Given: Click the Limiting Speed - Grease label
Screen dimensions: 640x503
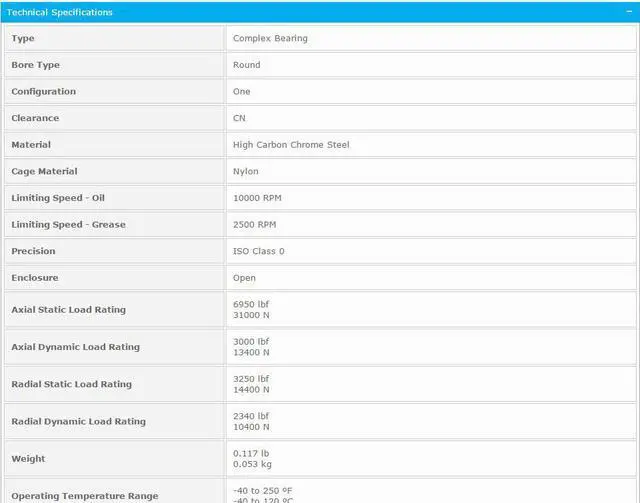Looking at the screenshot, I should (x=68, y=225).
